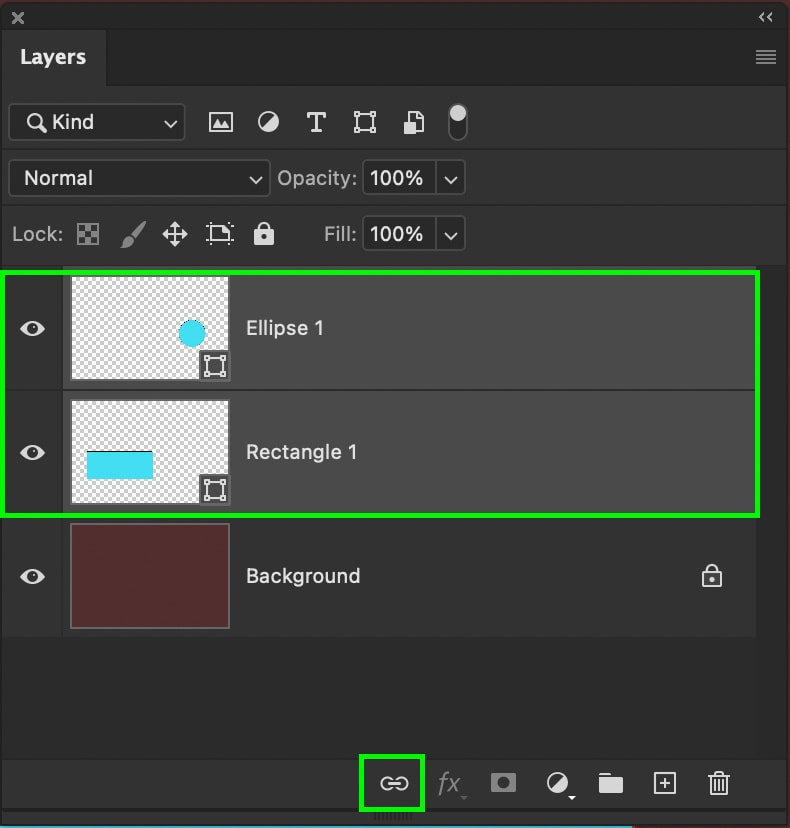Open the Normal blend mode dropdown

[x=139, y=178]
